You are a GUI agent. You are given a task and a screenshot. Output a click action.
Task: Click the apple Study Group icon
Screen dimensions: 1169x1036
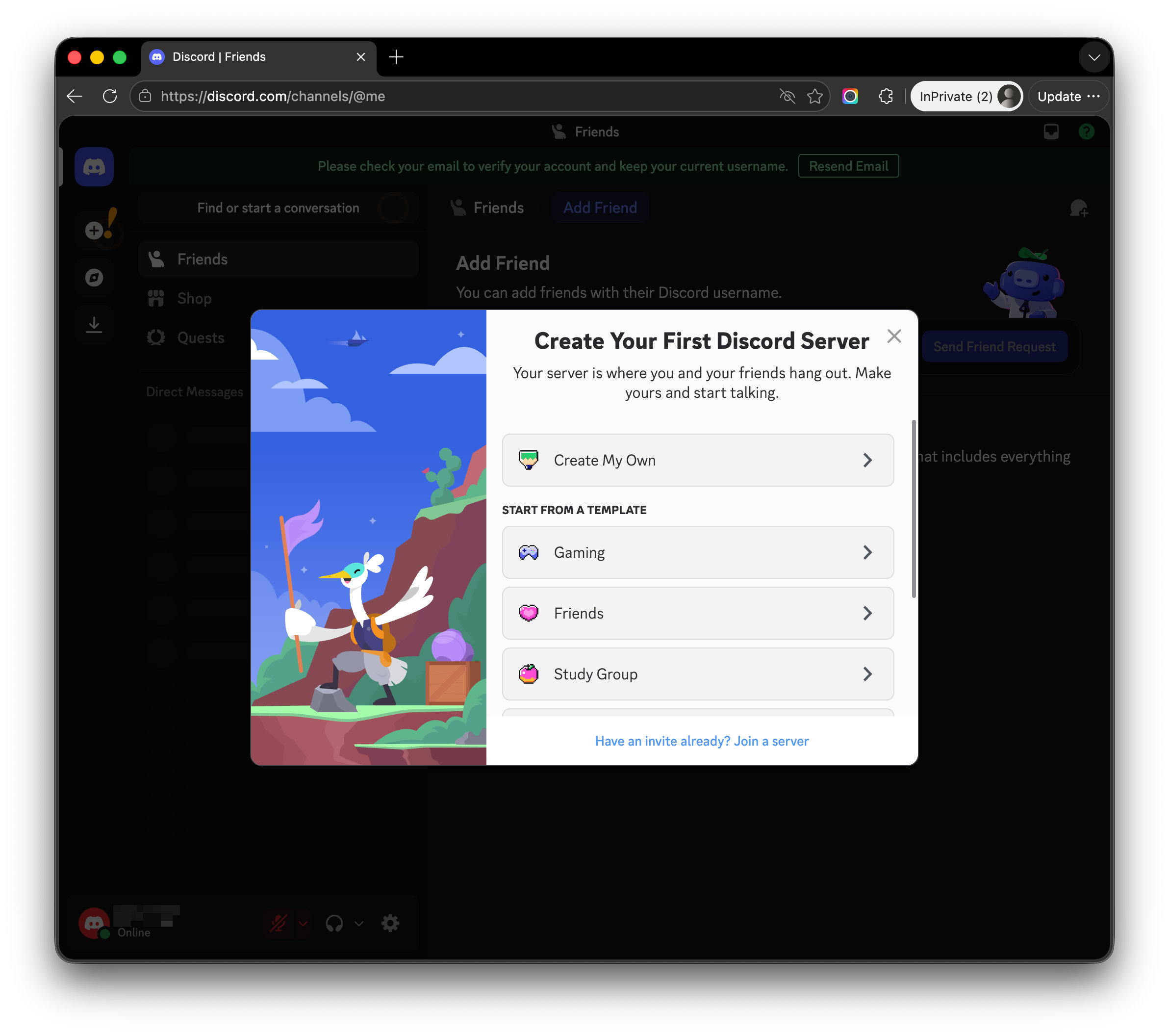[x=529, y=674]
